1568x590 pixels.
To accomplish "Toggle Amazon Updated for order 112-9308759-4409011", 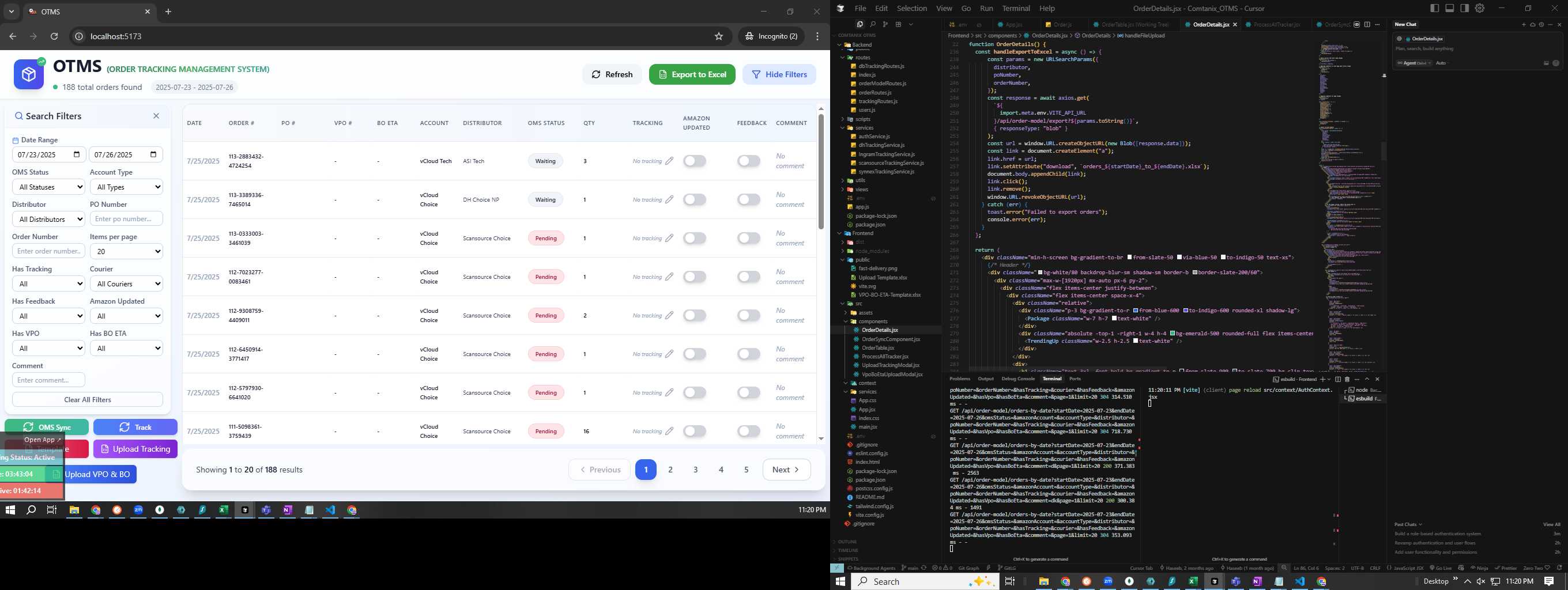I will 695,316.
